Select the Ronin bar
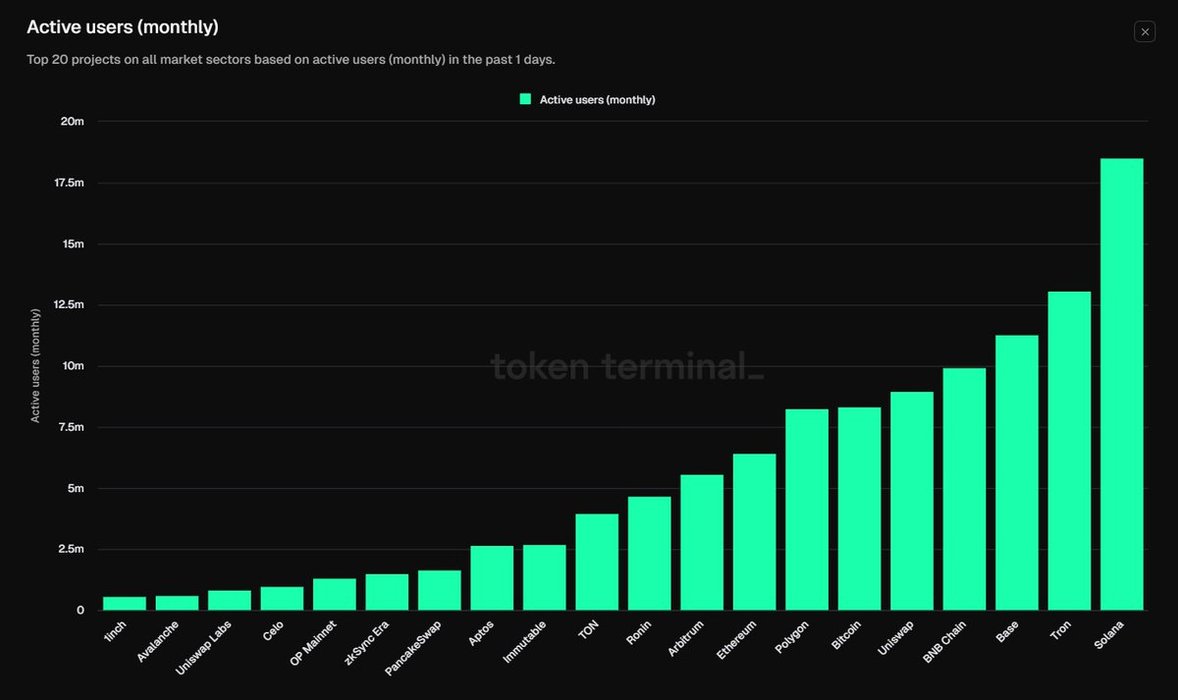Image resolution: width=1178 pixels, height=700 pixels. pyautogui.click(x=649, y=553)
